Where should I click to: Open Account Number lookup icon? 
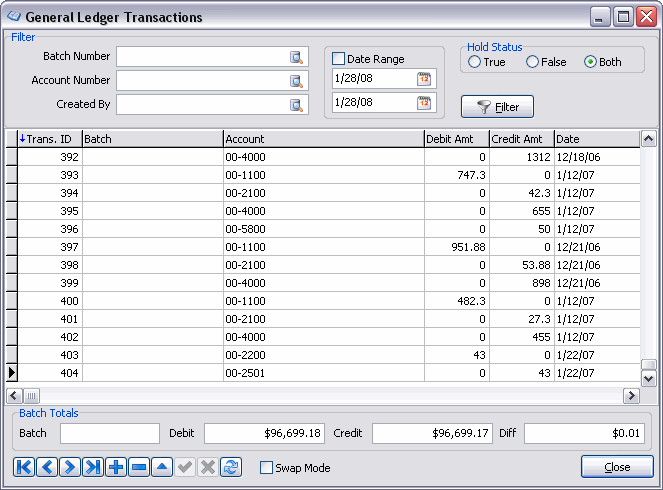point(296,81)
